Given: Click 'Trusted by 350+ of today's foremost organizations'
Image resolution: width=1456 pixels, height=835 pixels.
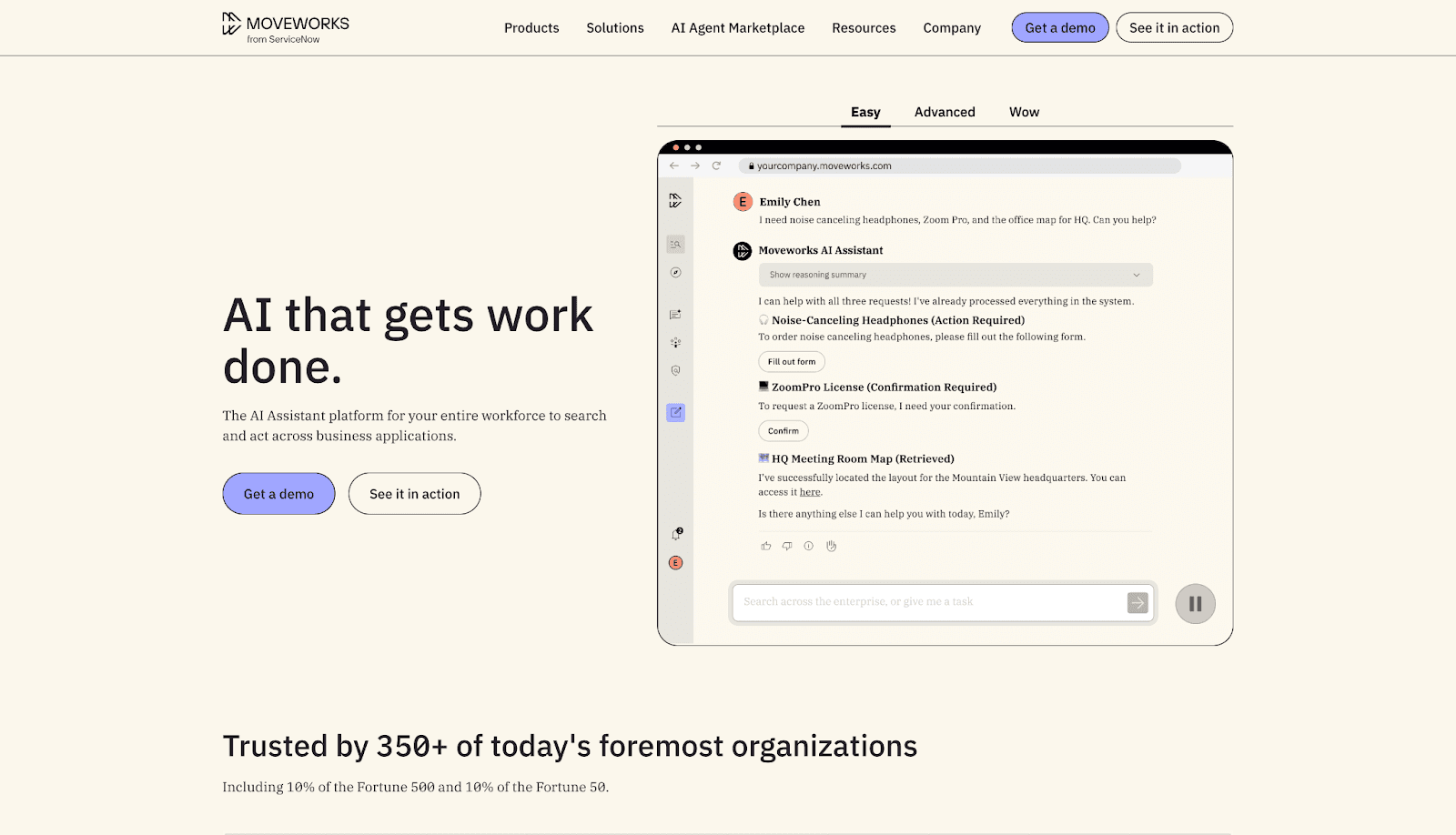Looking at the screenshot, I should click(x=570, y=746).
